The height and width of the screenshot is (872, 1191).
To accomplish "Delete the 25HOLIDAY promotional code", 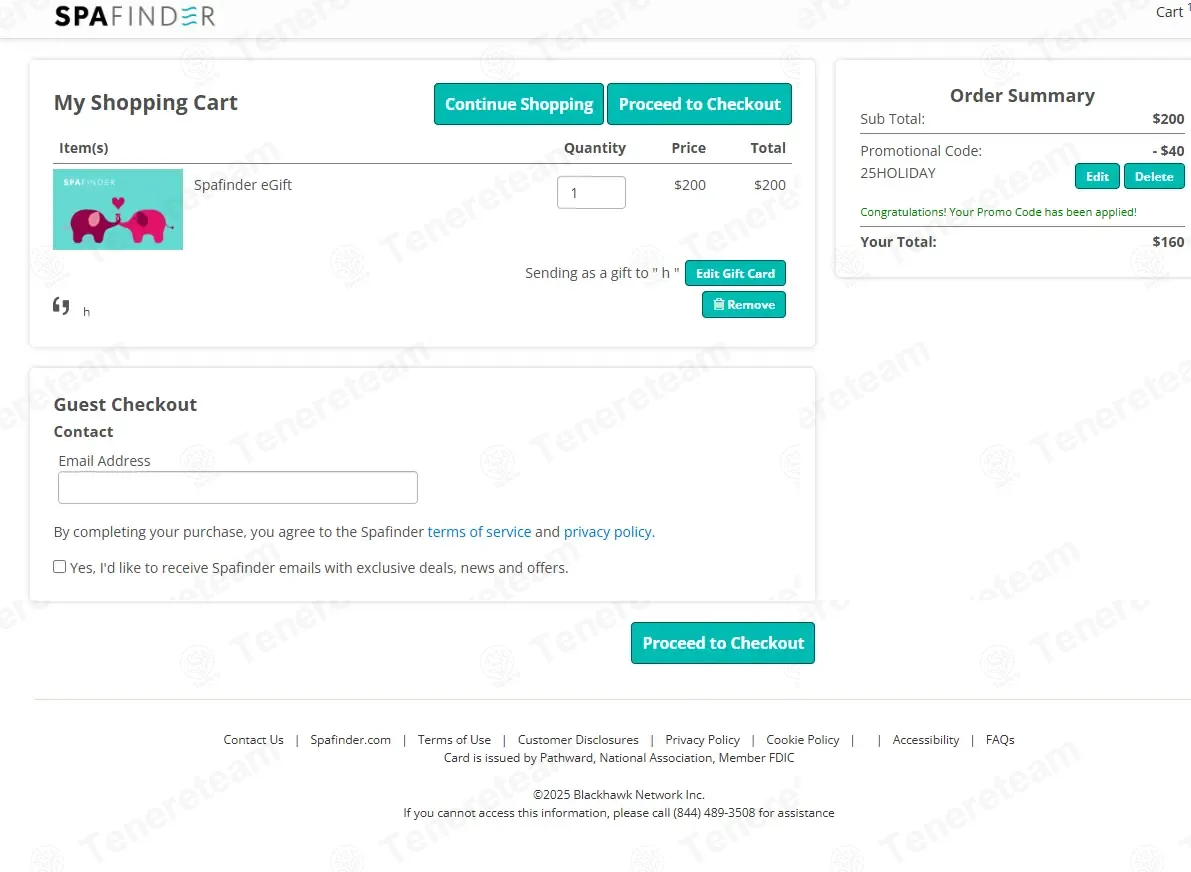I will coord(1154,176).
